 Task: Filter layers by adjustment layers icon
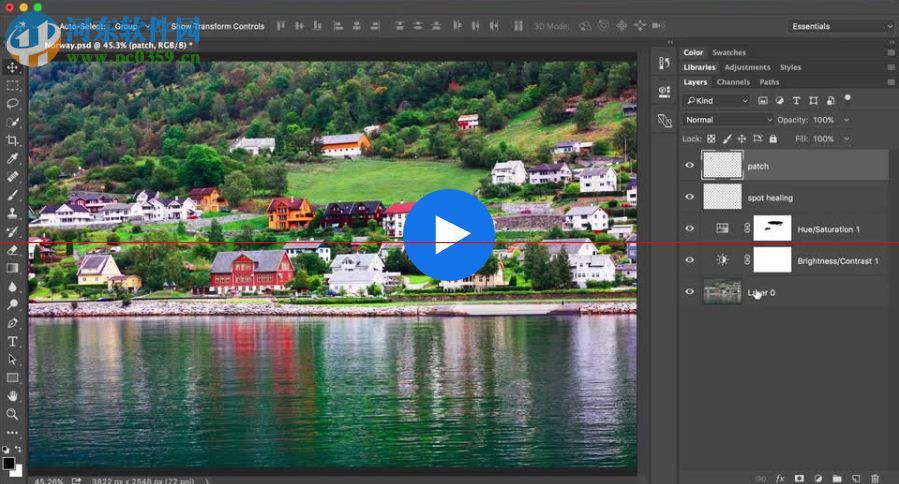[x=779, y=100]
